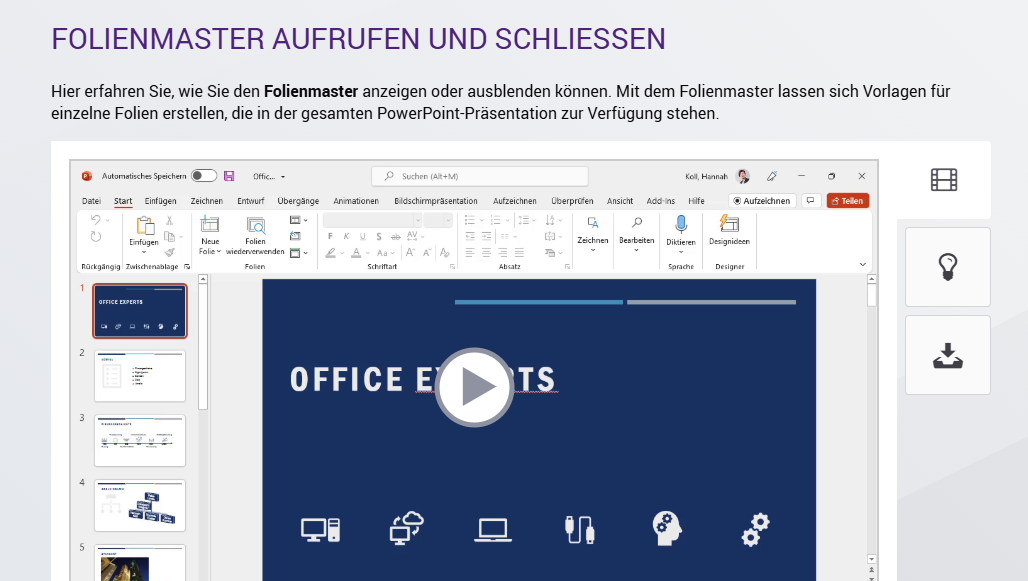Open the Übergänge tab
The width and height of the screenshot is (1028, 581).
coord(298,201)
